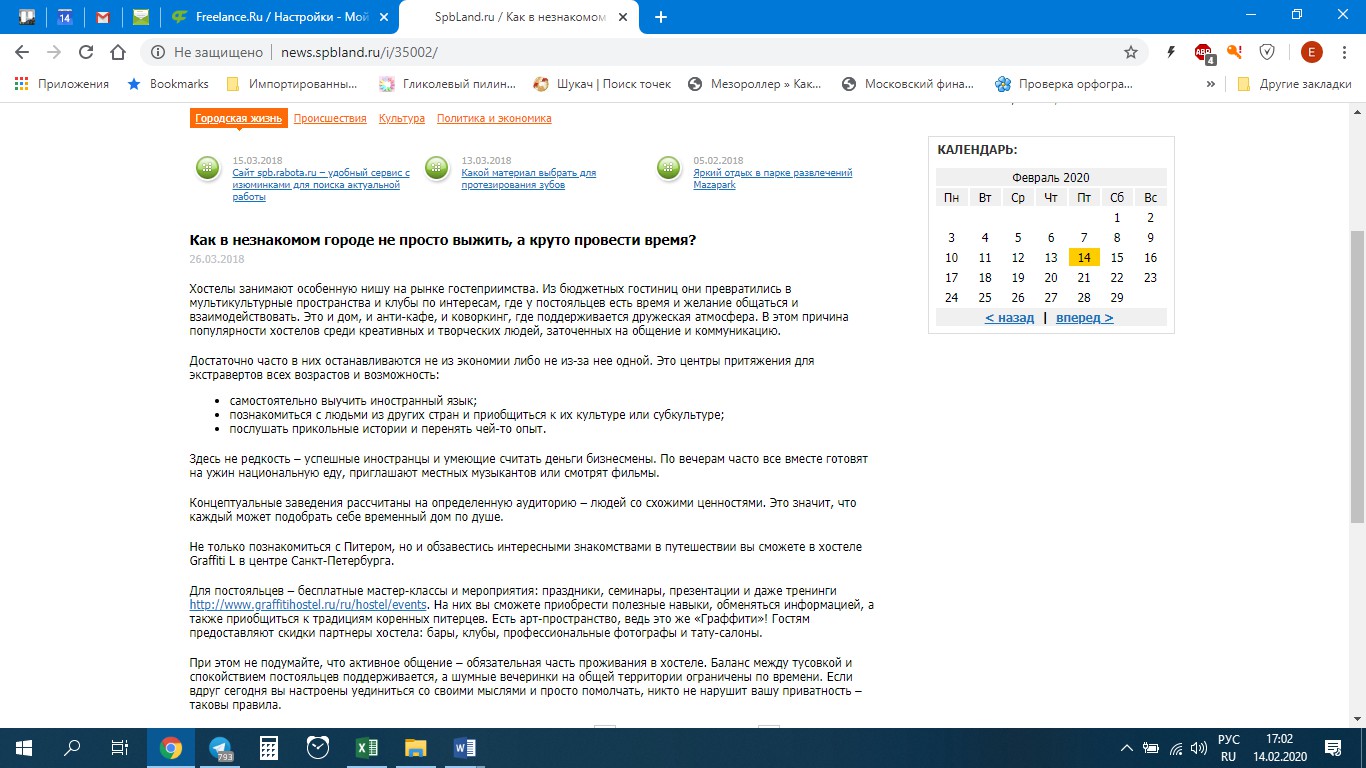
Task: Reload the current page
Action: pos(86,52)
